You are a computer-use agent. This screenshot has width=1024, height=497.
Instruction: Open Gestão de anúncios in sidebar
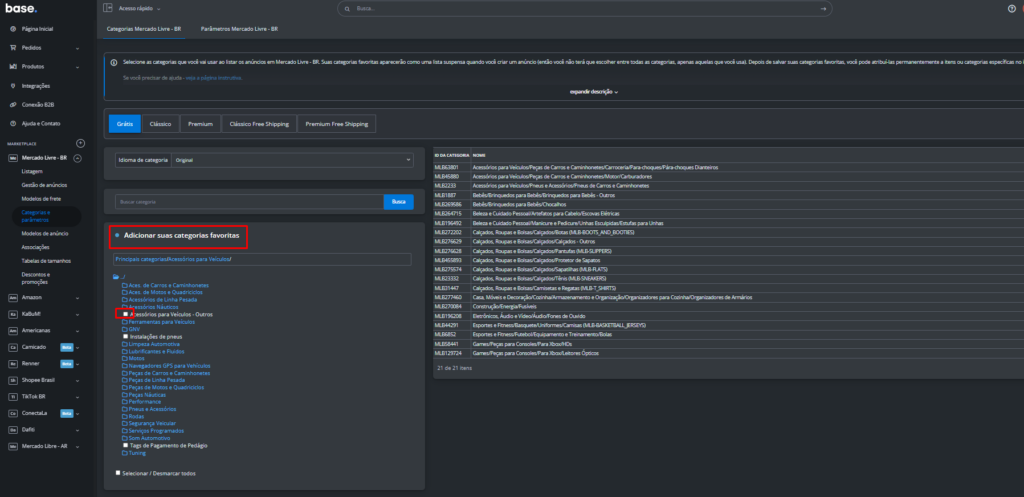coord(43,185)
